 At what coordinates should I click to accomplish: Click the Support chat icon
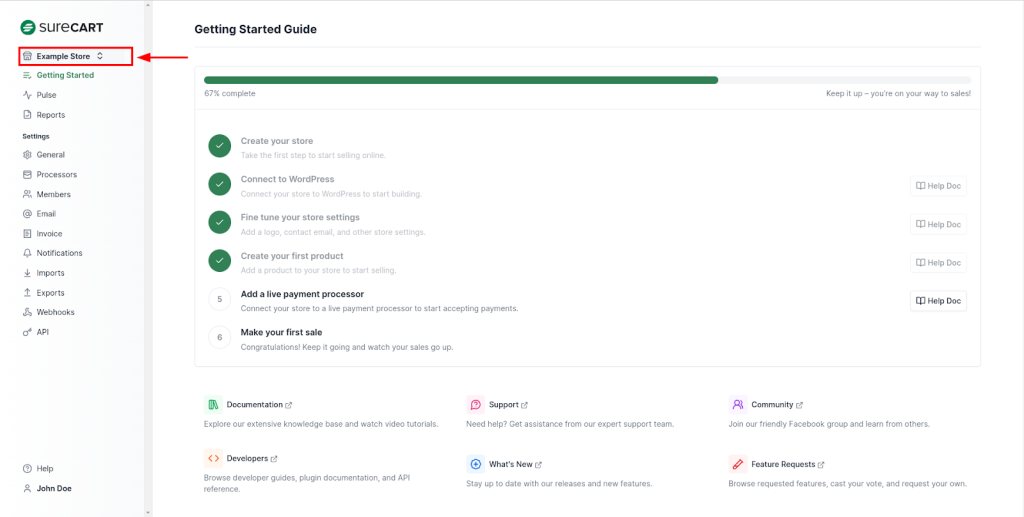click(x=475, y=405)
